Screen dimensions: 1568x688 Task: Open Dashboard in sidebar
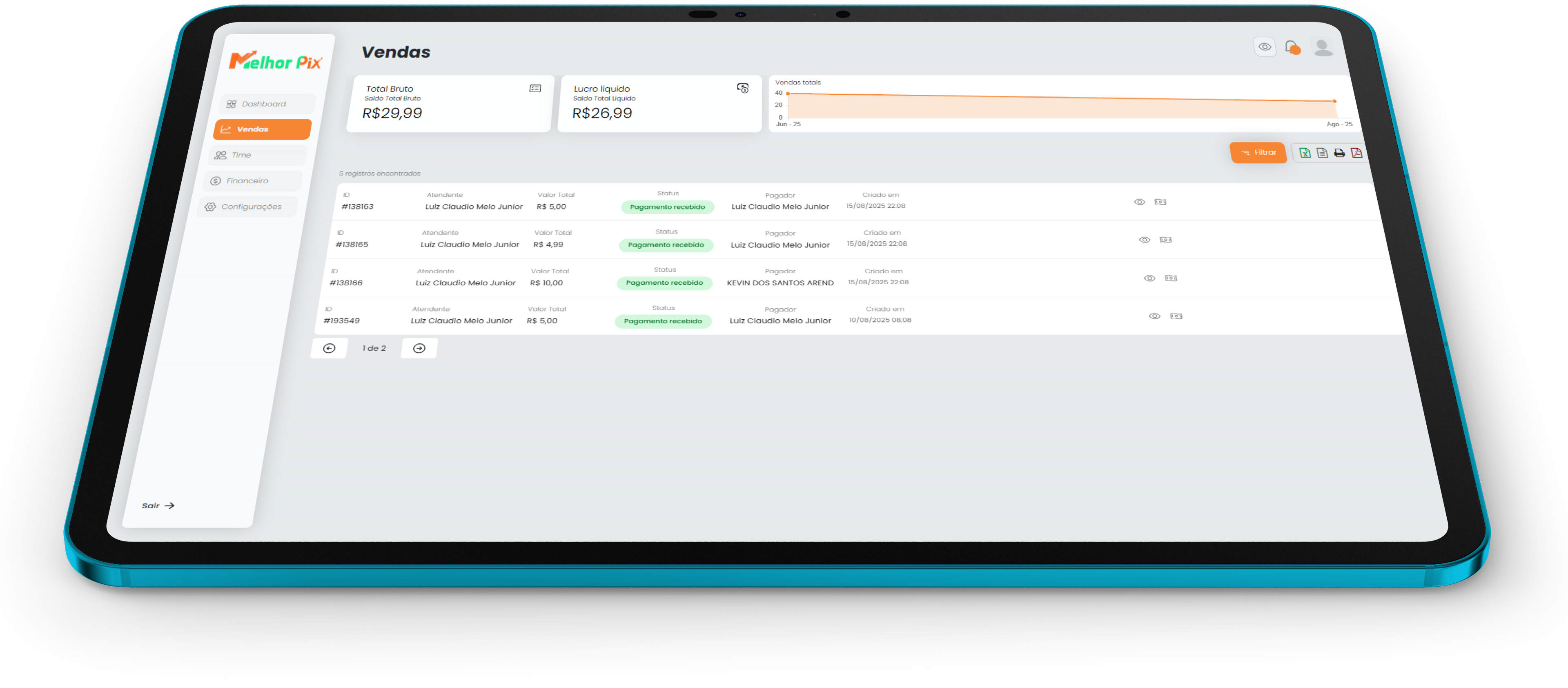point(263,104)
